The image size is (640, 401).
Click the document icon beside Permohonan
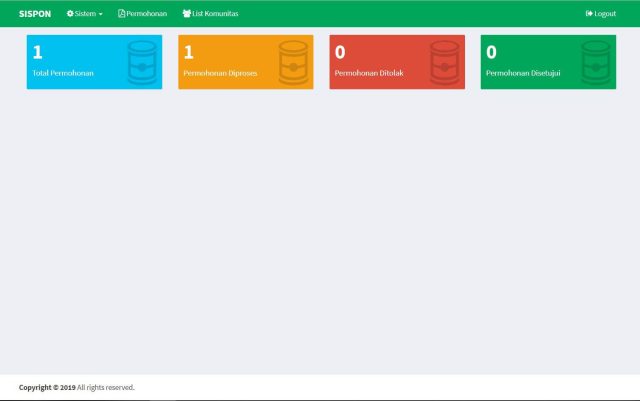tap(121, 14)
